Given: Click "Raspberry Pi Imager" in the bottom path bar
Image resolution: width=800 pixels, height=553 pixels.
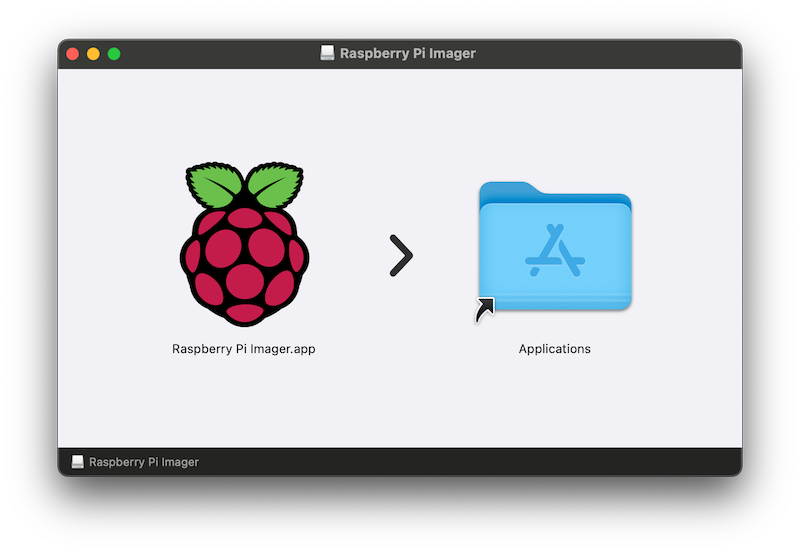Looking at the screenshot, I should [144, 462].
